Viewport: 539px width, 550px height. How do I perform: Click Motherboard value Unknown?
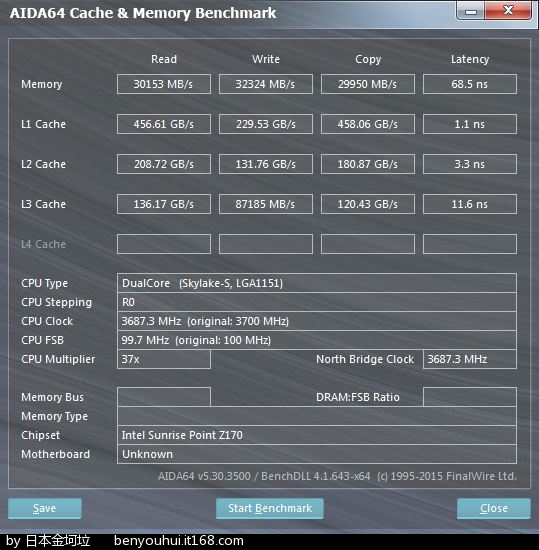click(x=317, y=454)
